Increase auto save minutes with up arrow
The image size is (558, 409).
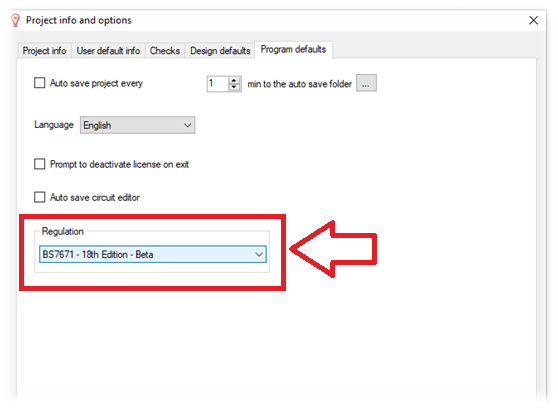(x=234, y=80)
